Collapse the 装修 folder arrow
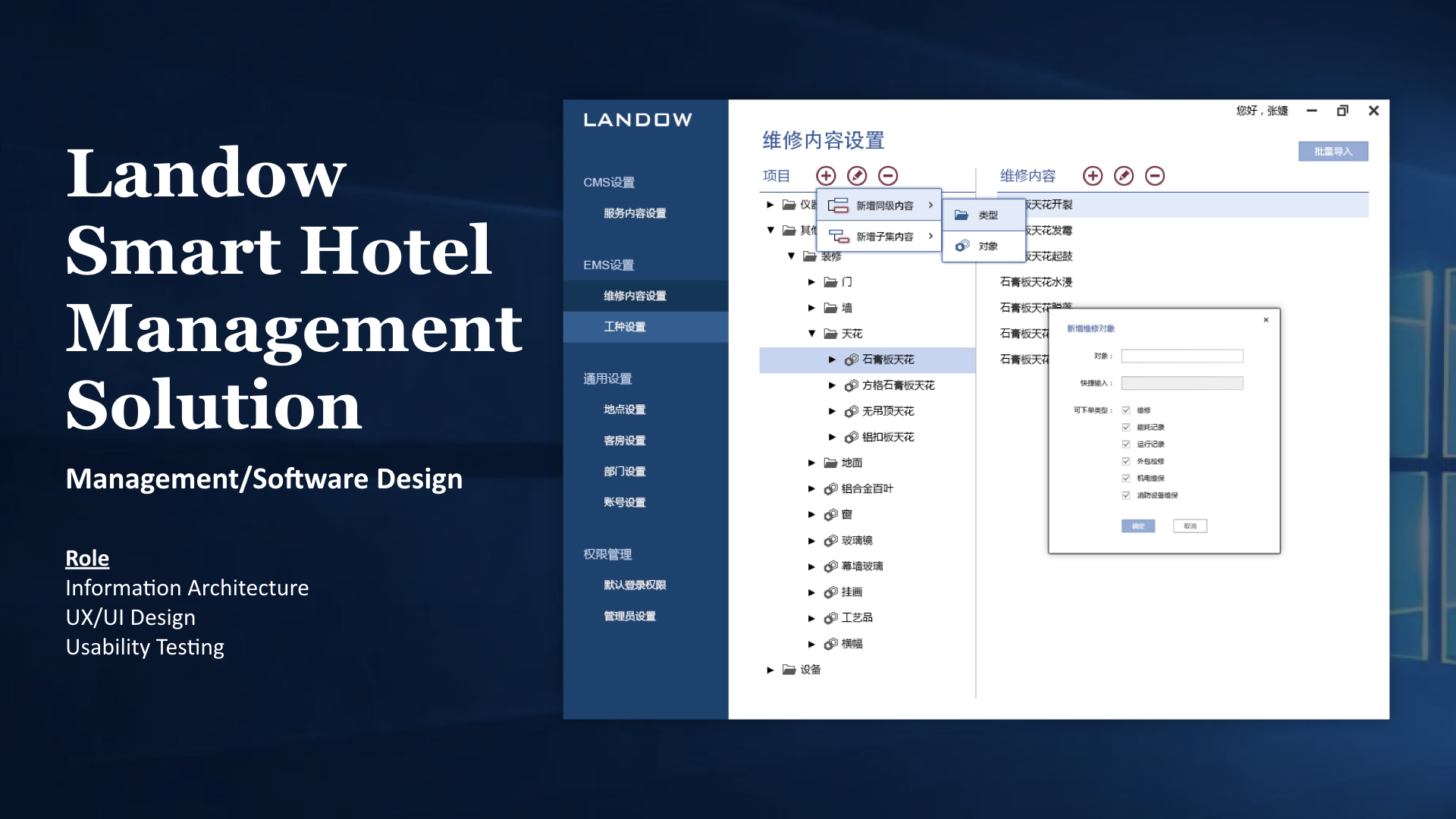Viewport: 1456px width, 819px height. tap(791, 256)
